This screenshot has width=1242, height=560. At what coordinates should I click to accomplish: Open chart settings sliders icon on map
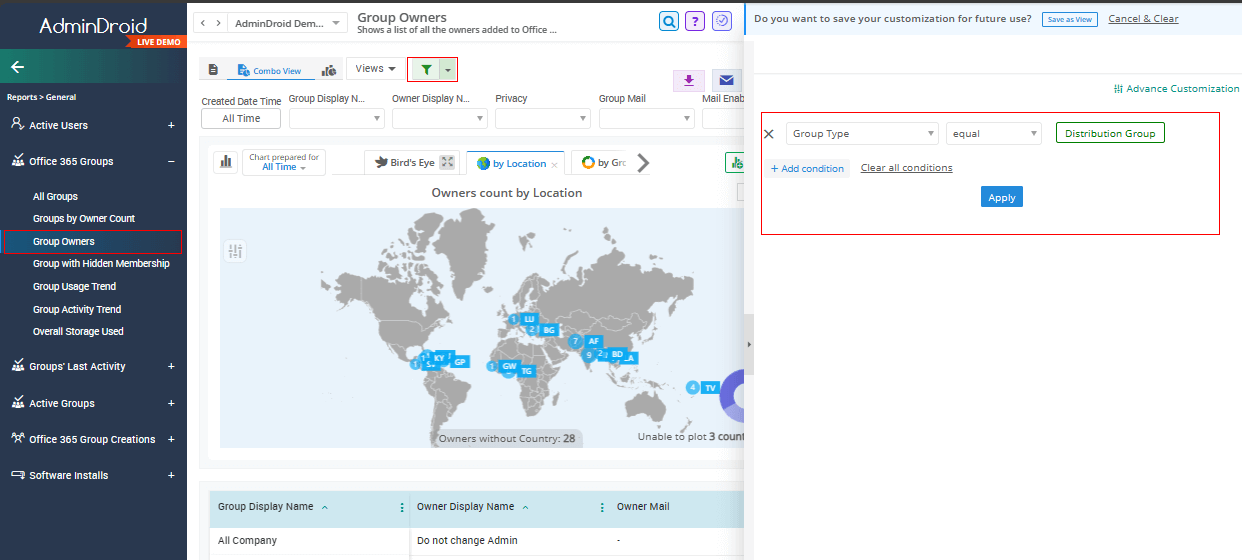236,251
